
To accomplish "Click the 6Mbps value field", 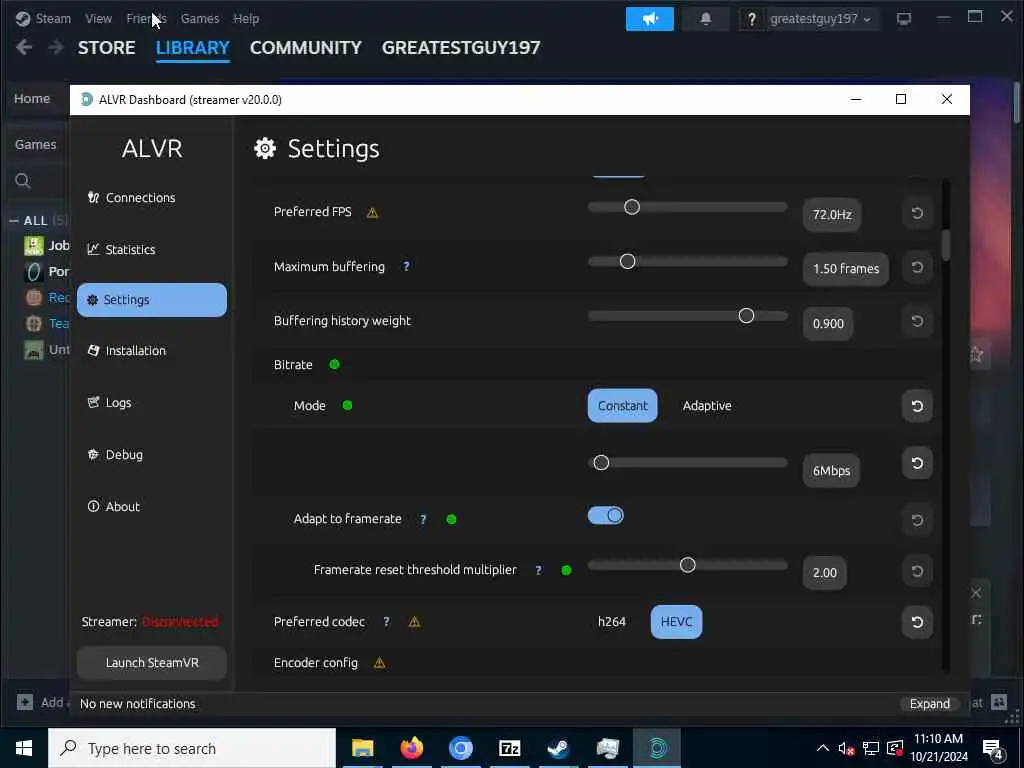I will tap(831, 470).
